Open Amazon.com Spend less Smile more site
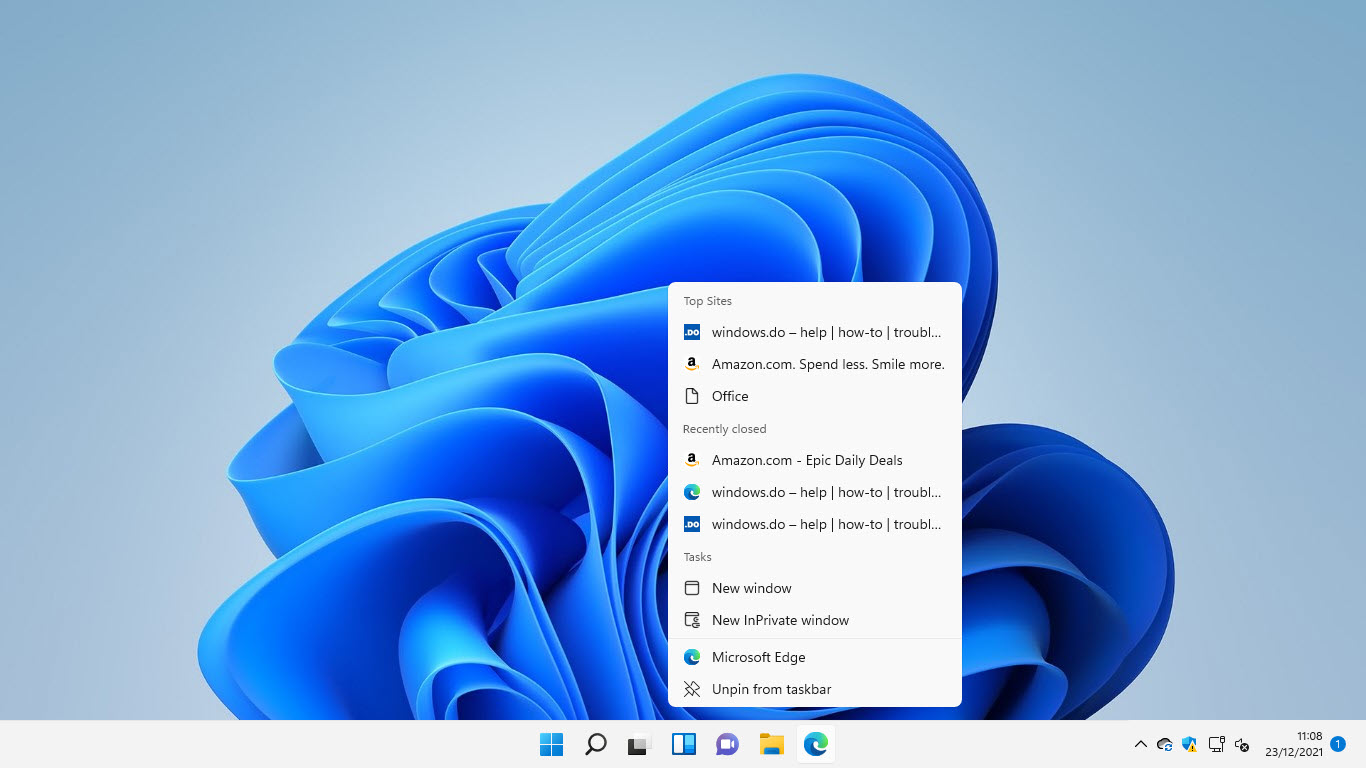Image resolution: width=1366 pixels, height=768 pixels. [827, 364]
